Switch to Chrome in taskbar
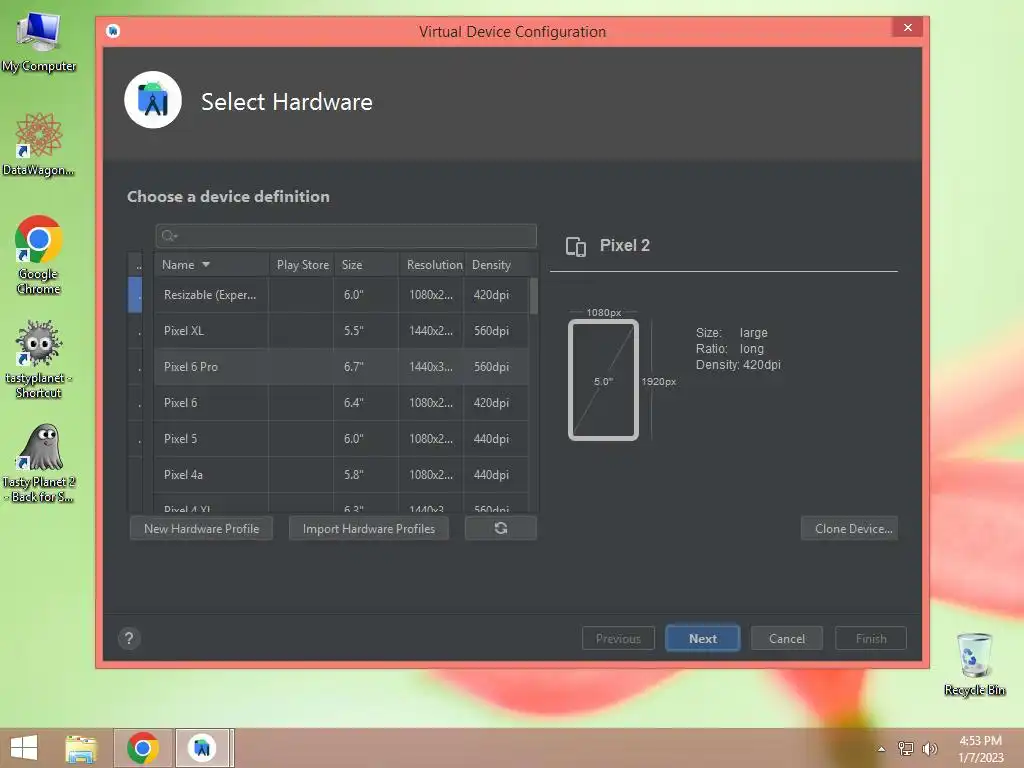The width and height of the screenshot is (1024, 768). tap(143, 748)
